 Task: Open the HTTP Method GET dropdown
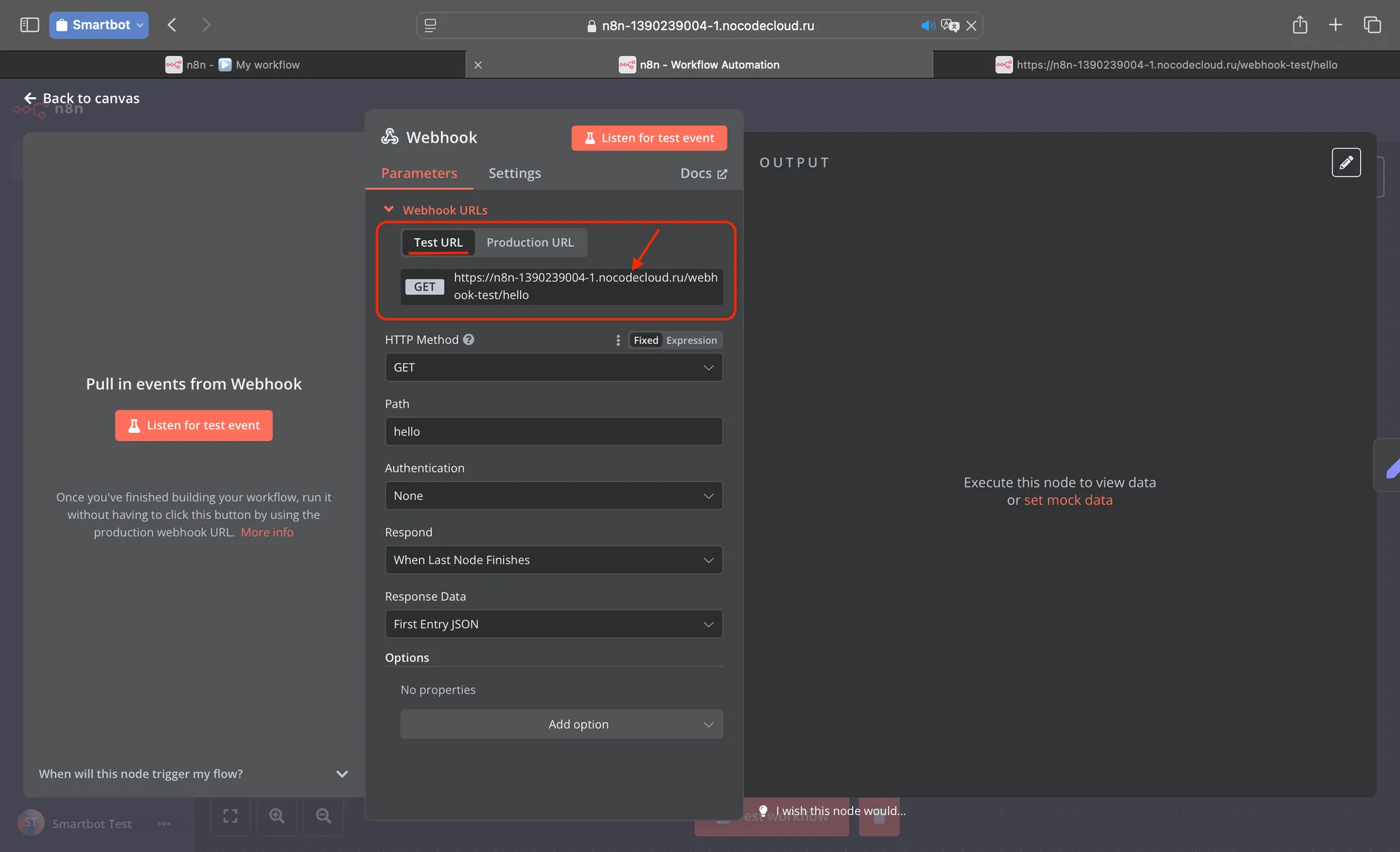[x=554, y=368]
